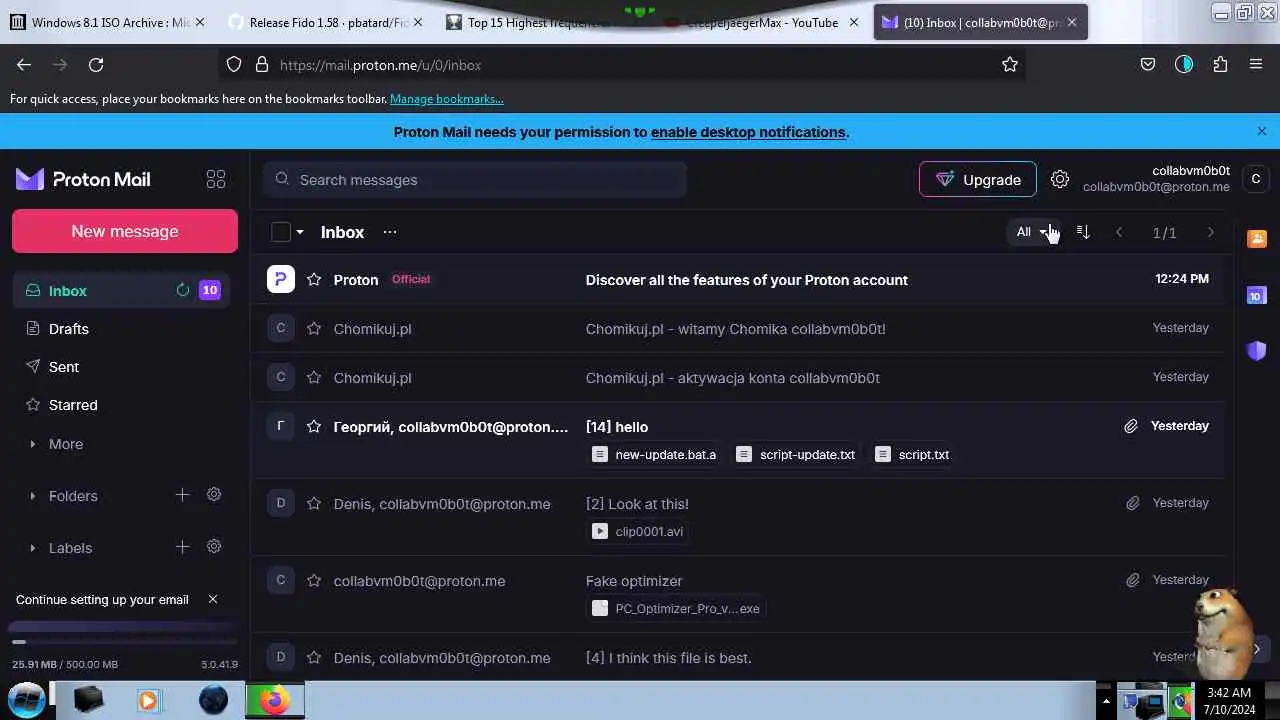Open the Proton apps grid icon

pos(215,180)
